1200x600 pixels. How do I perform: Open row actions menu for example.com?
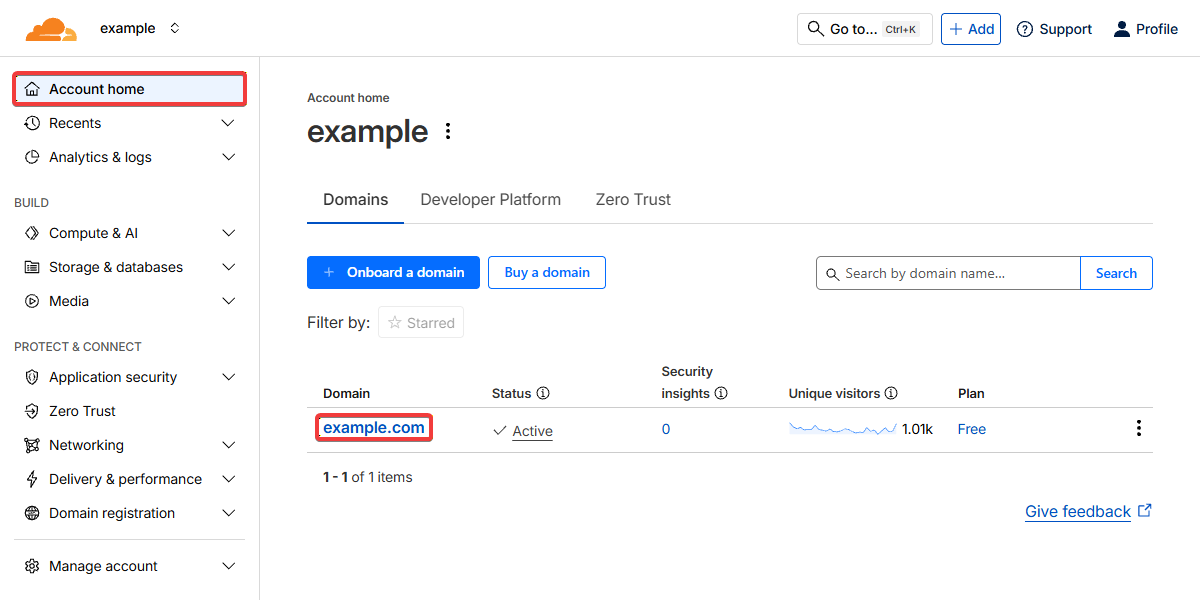coord(1138,429)
